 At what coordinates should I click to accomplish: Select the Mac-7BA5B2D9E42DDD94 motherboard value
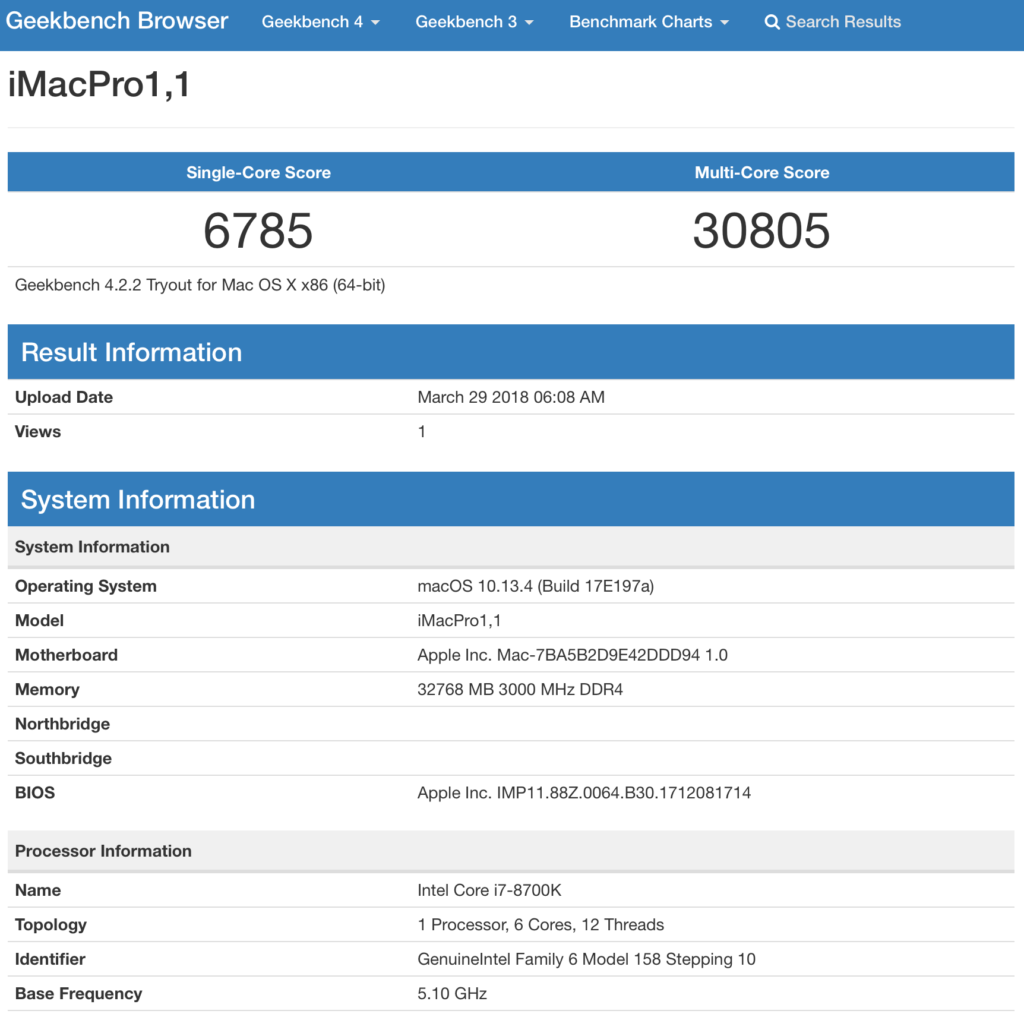(572, 655)
